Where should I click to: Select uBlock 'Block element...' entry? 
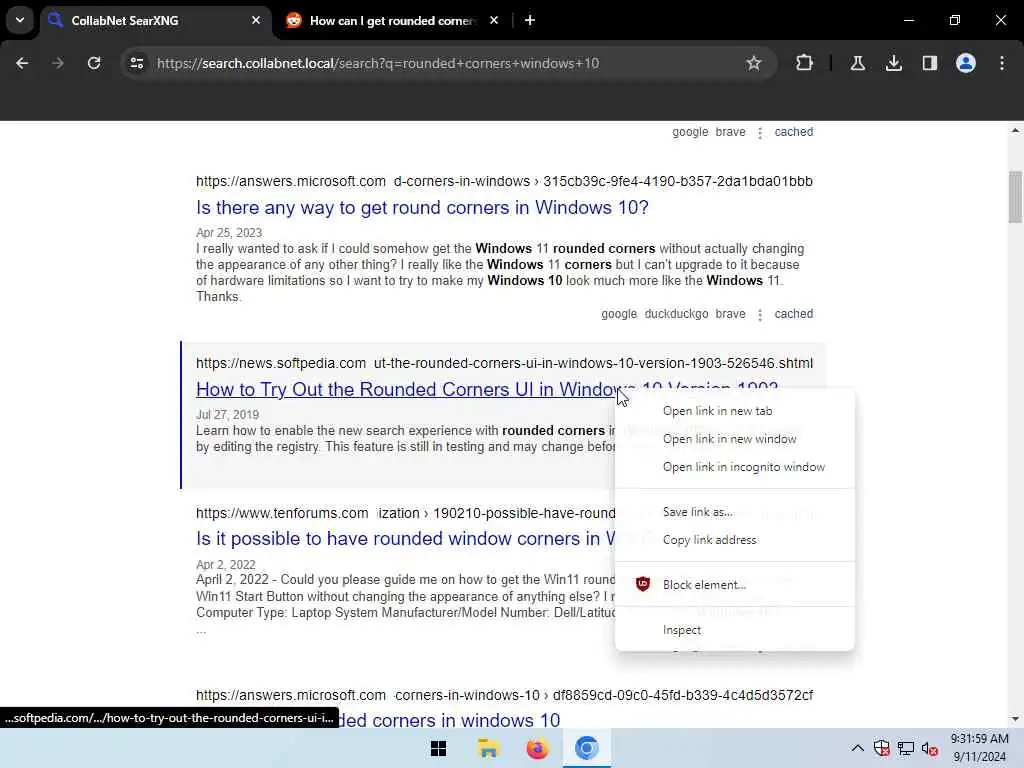point(735,584)
